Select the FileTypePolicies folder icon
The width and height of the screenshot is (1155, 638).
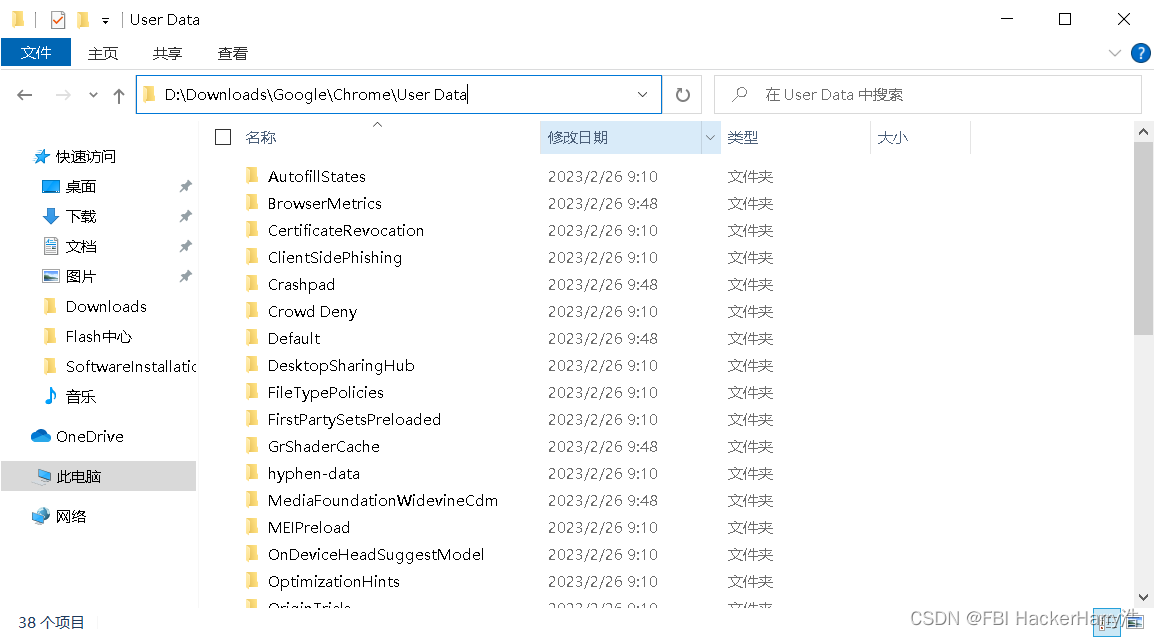(x=252, y=392)
